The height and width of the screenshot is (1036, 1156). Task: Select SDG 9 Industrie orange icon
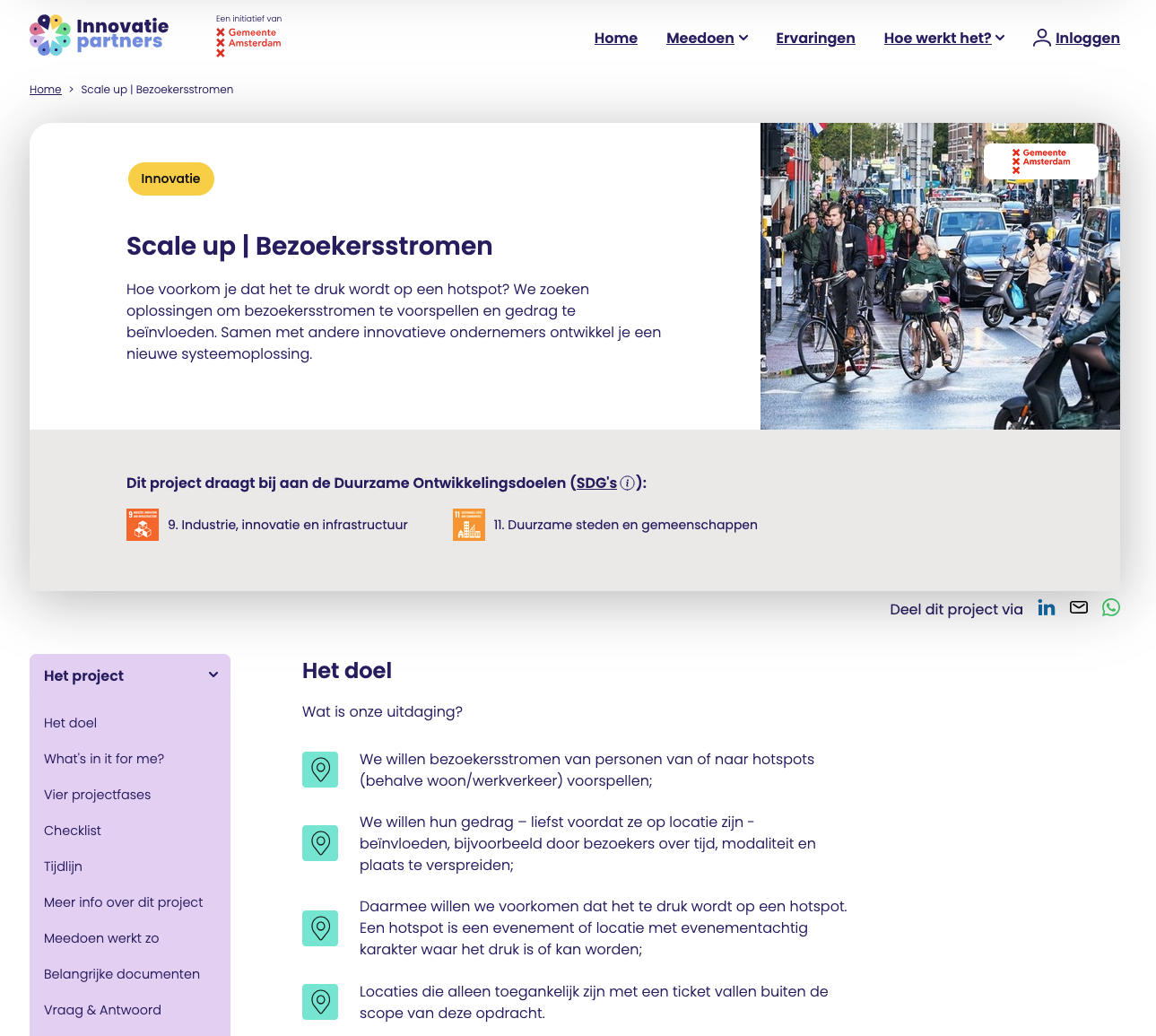(x=143, y=525)
